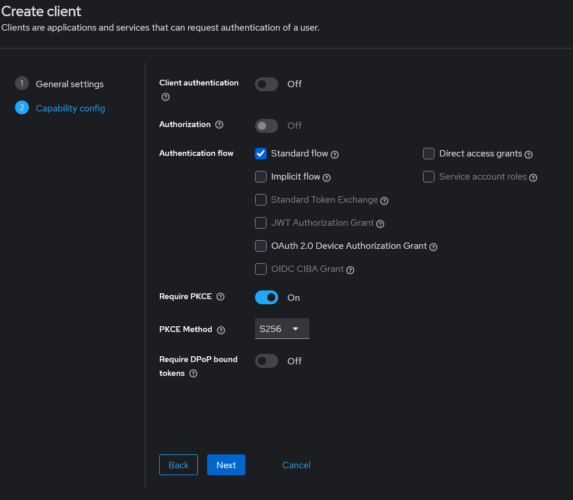
Task: Click step 2 number badge
Action: (22, 107)
